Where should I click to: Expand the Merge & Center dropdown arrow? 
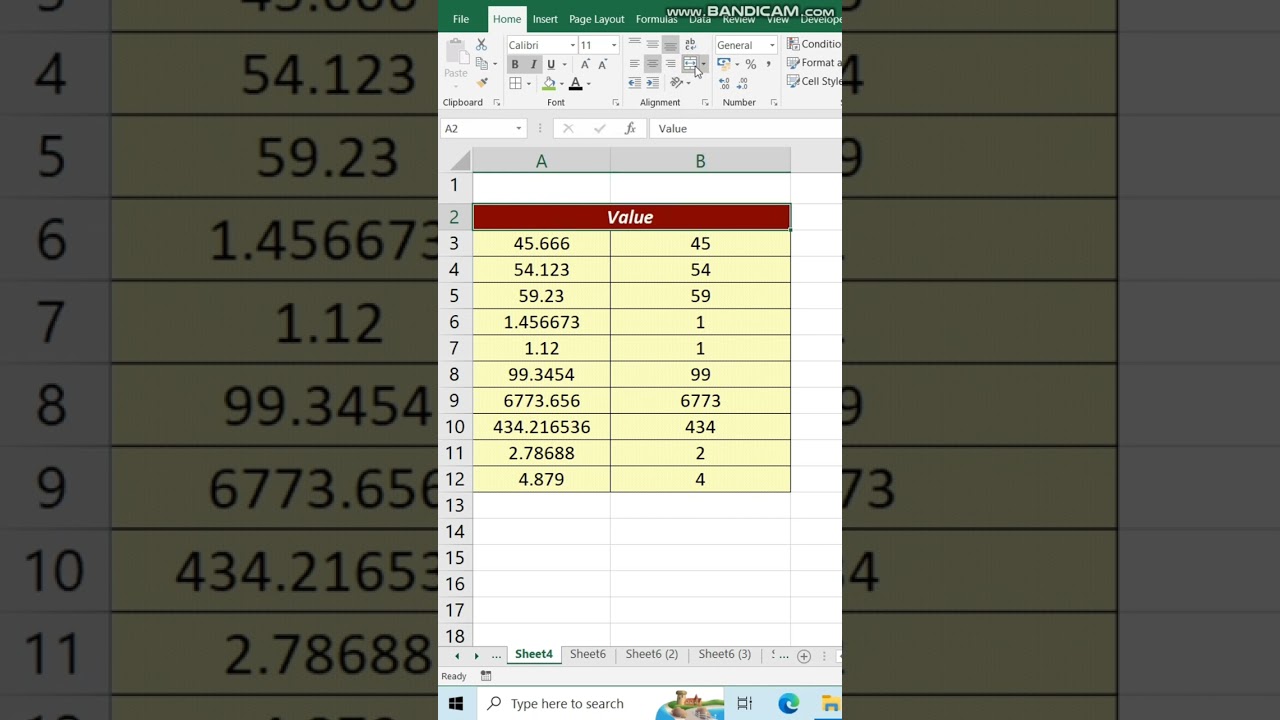tap(703, 64)
